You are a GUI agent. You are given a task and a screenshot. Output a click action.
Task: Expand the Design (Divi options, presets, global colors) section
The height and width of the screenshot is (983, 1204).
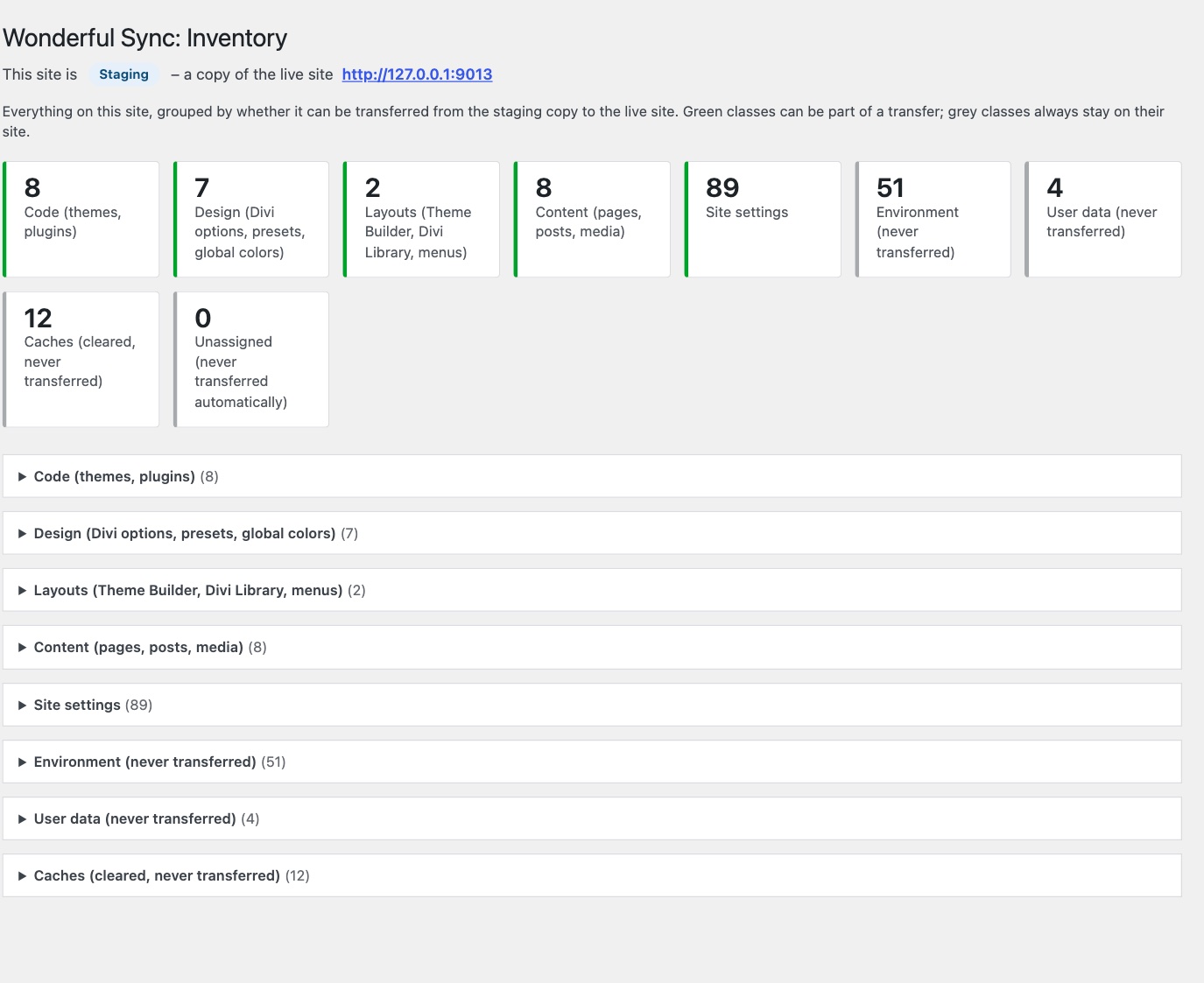pos(592,533)
